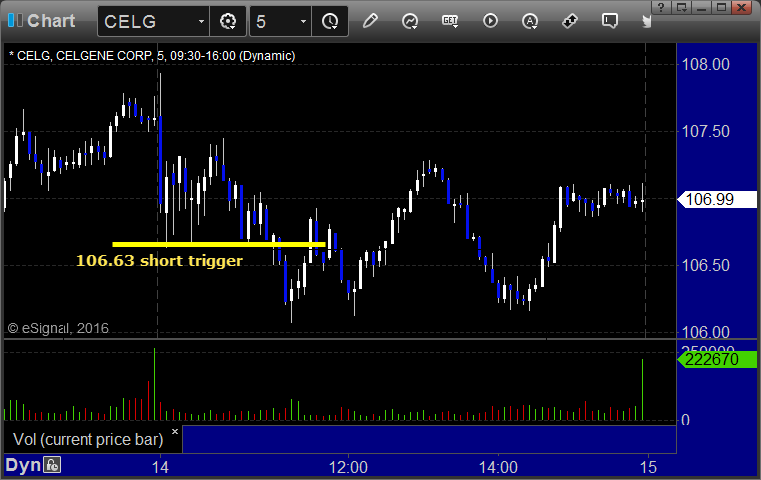The image size is (761, 480).
Task: Open the CELG symbol dropdown
Action: pyautogui.click(x=201, y=21)
